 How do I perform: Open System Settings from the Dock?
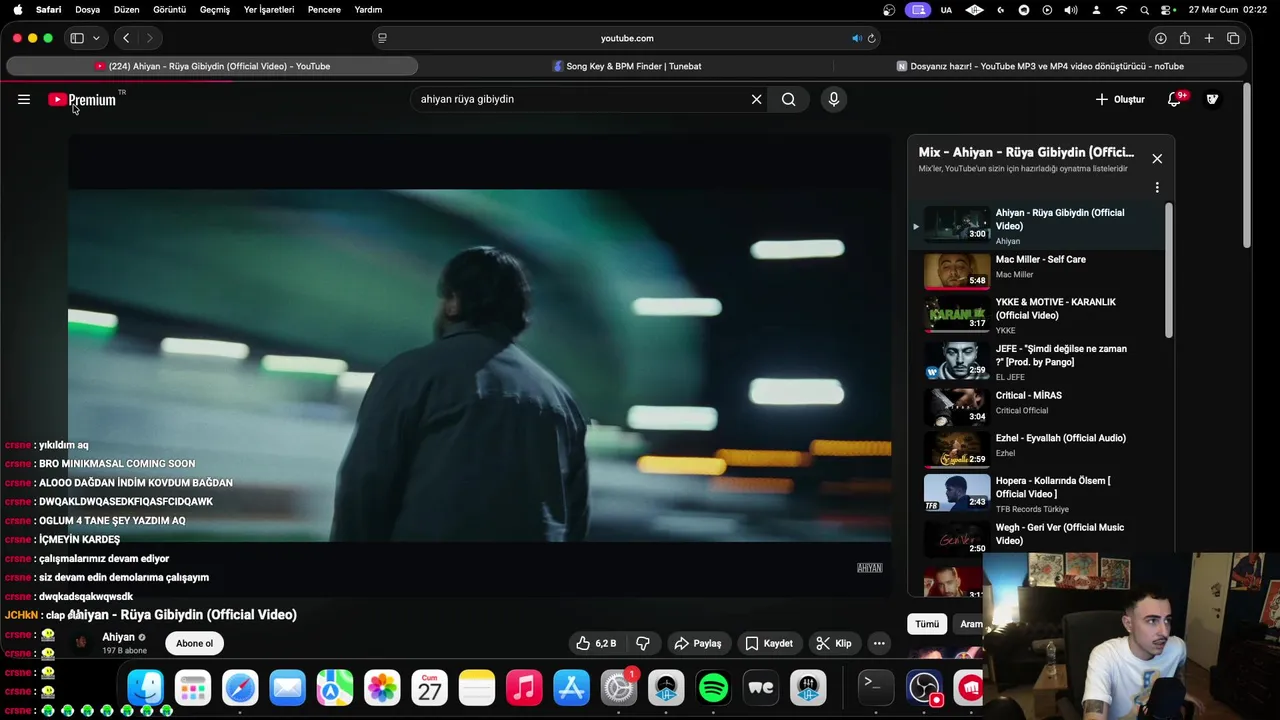pos(618,688)
